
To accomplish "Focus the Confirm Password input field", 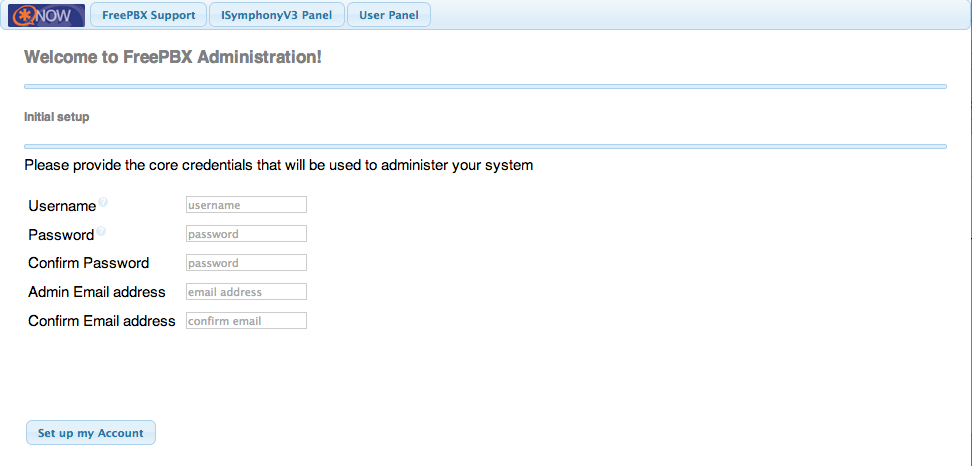I will tap(246, 263).
